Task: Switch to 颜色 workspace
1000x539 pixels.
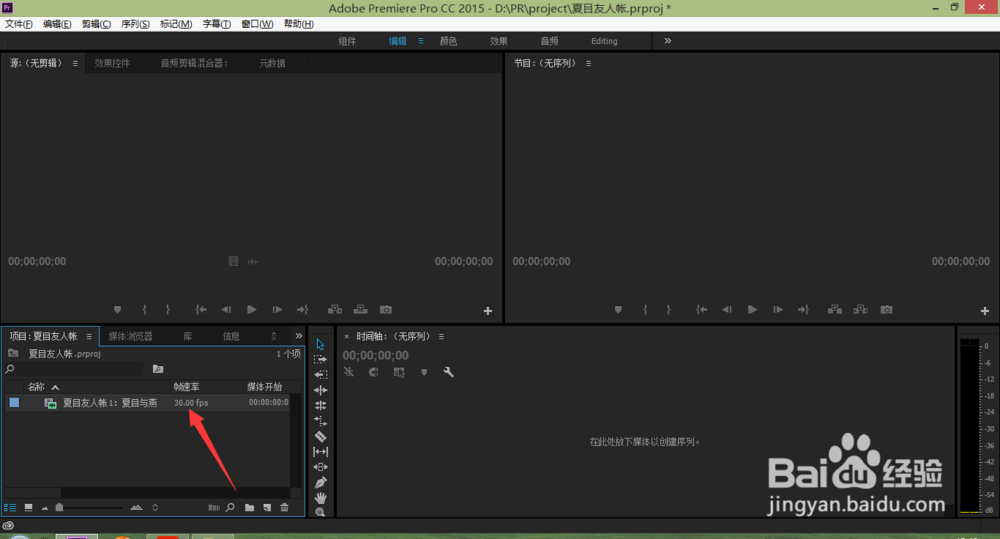Action: pyautogui.click(x=448, y=41)
